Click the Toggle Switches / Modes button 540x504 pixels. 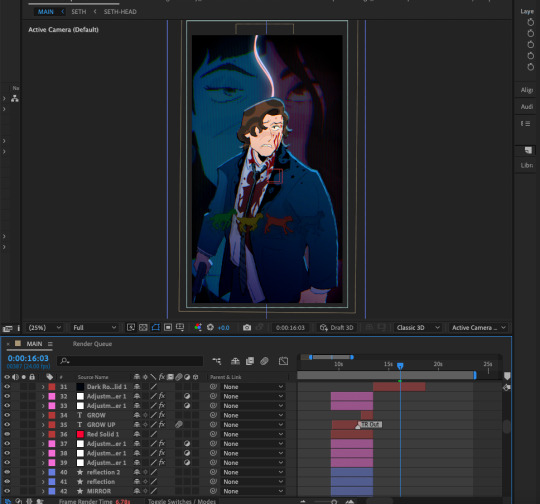[182, 501]
